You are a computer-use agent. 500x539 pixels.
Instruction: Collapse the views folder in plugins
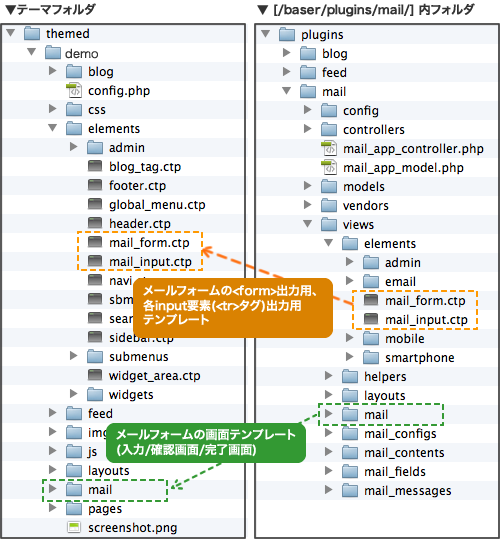[308, 224]
